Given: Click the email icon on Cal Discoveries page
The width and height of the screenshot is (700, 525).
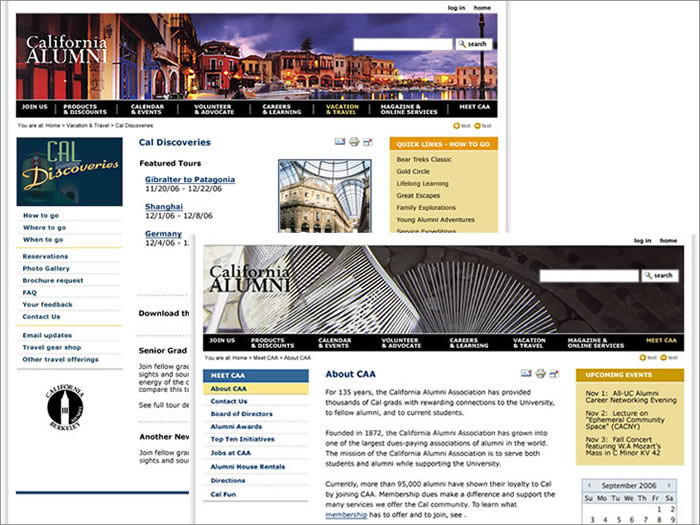Looking at the screenshot, I should (340, 142).
